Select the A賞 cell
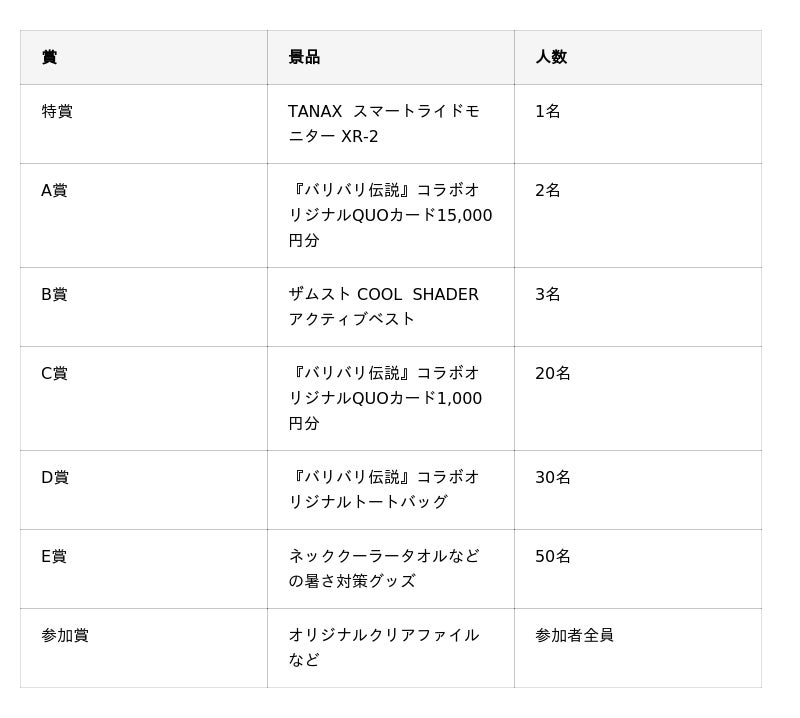Screen dimensions: 800x718 tap(143, 215)
